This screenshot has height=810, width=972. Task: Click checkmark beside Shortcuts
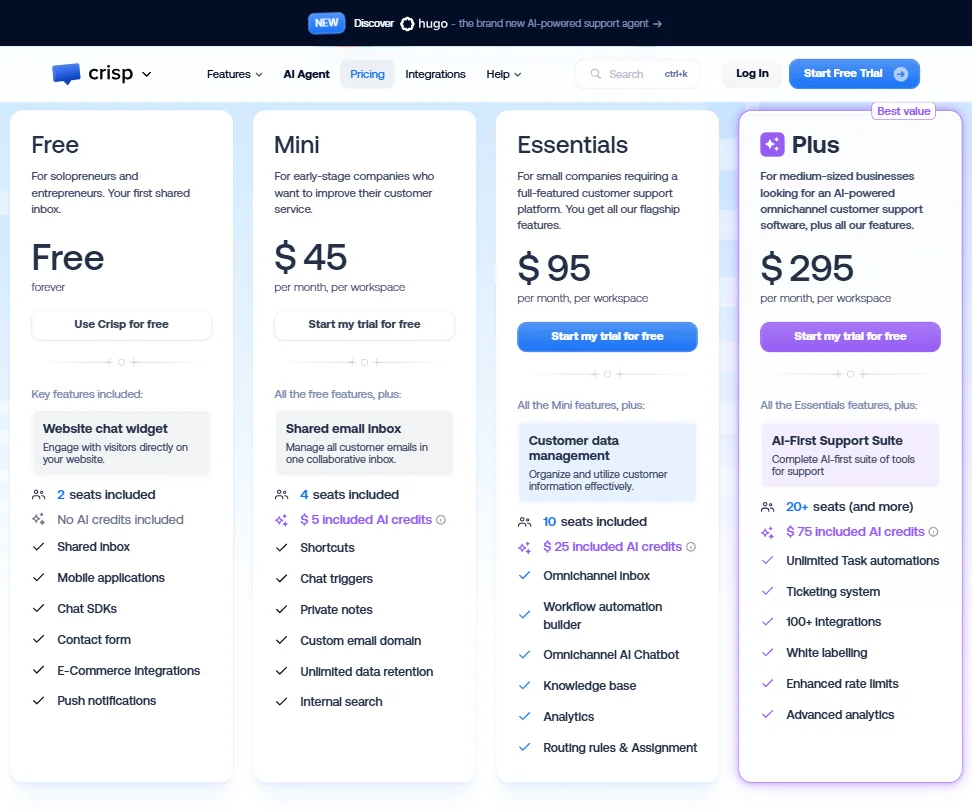(281, 548)
